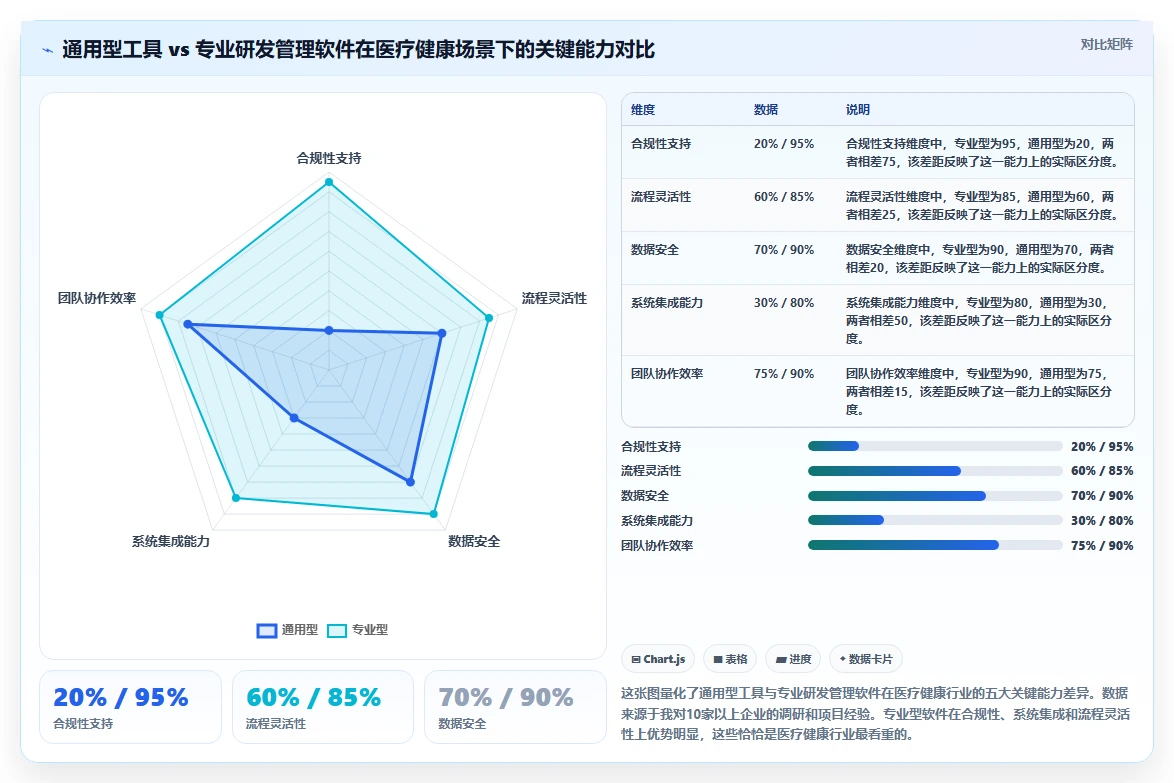Click the cyan 专业型 point on the 合规性支持 axis
The image size is (1174, 783).
pyautogui.click(x=329, y=182)
